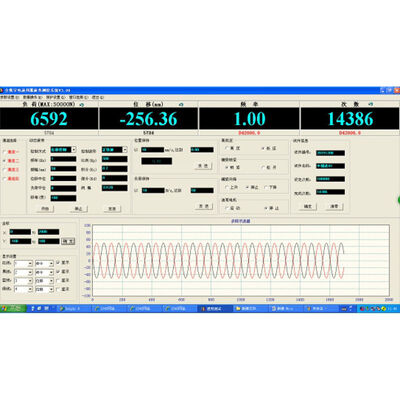Image resolution: width=400 pixels, height=400 pixels.
Task: Click the cycle count reading 14386
Action: click(x=350, y=119)
